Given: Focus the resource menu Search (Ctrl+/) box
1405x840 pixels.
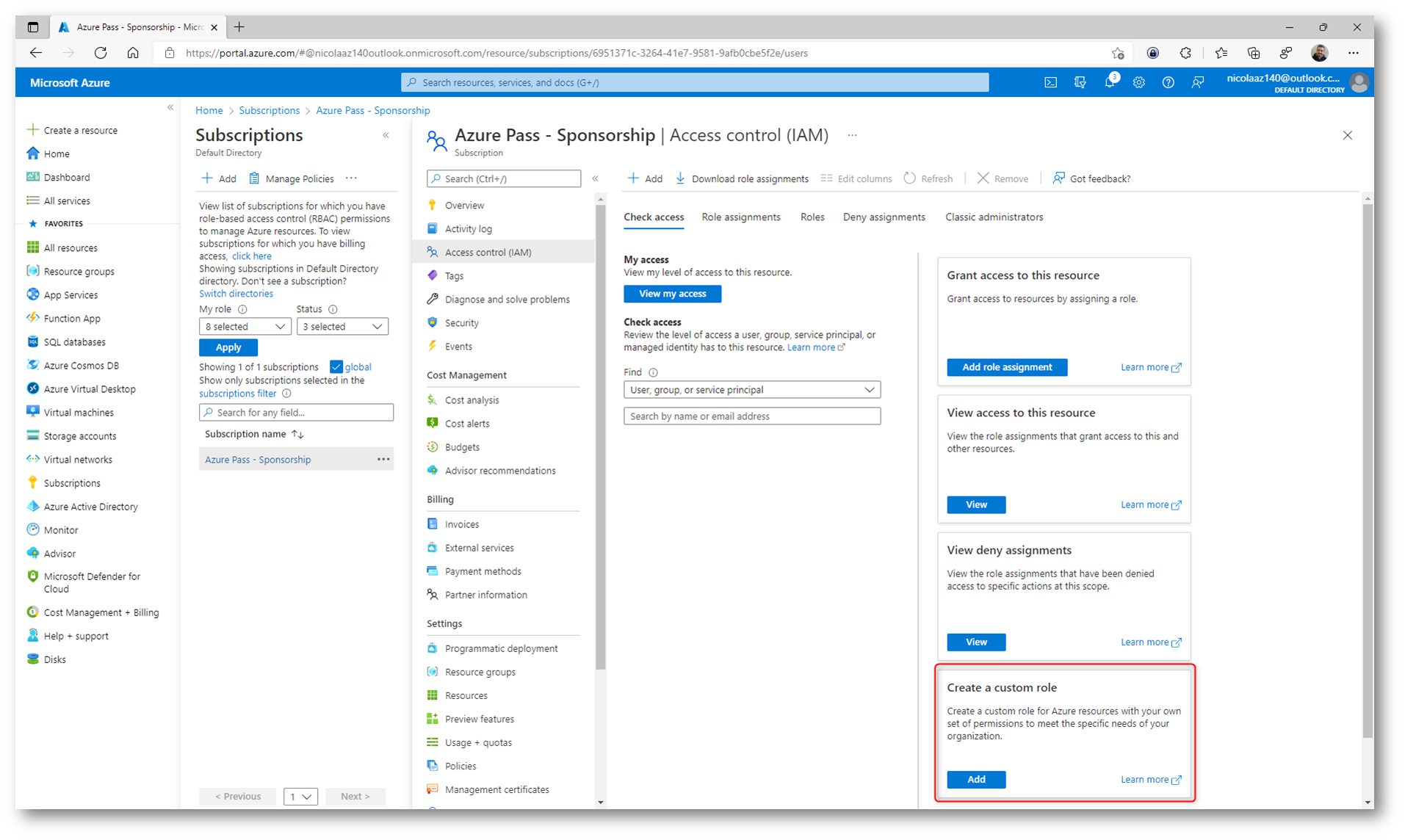Looking at the screenshot, I should [503, 178].
